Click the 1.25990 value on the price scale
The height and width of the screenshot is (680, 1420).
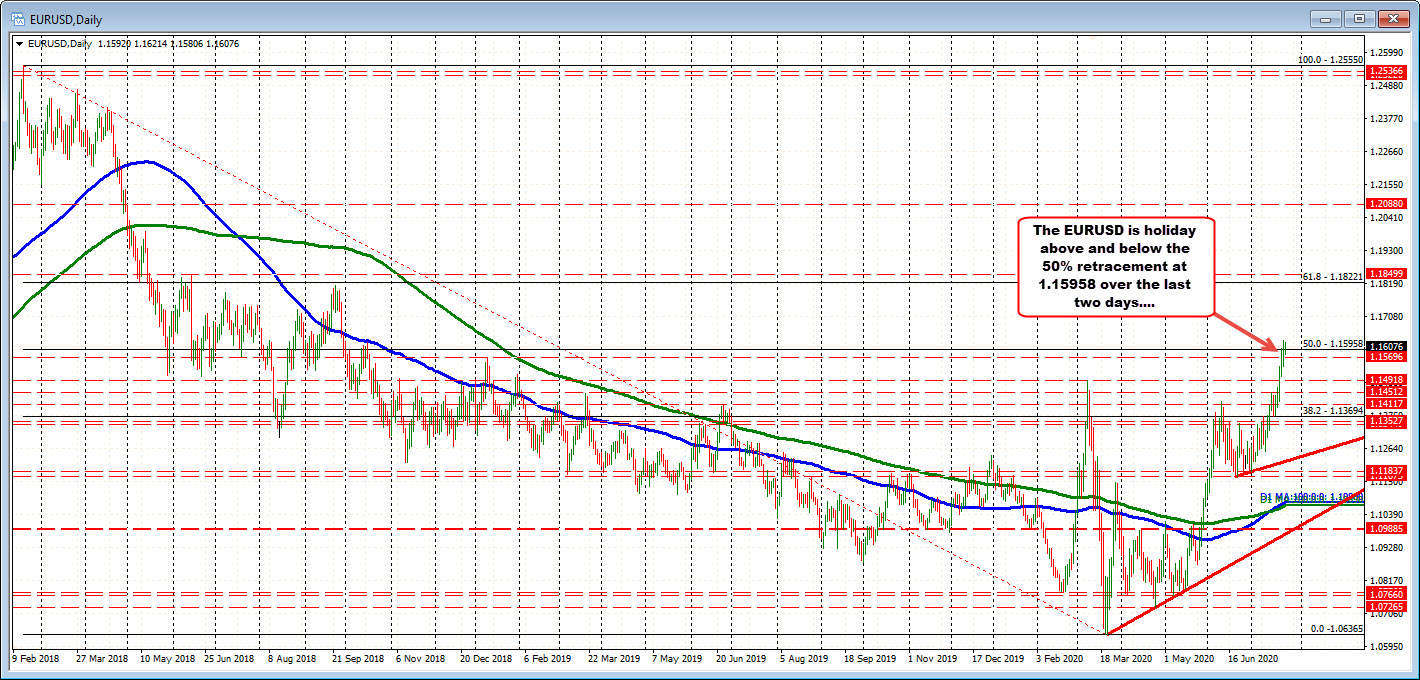(1386, 52)
